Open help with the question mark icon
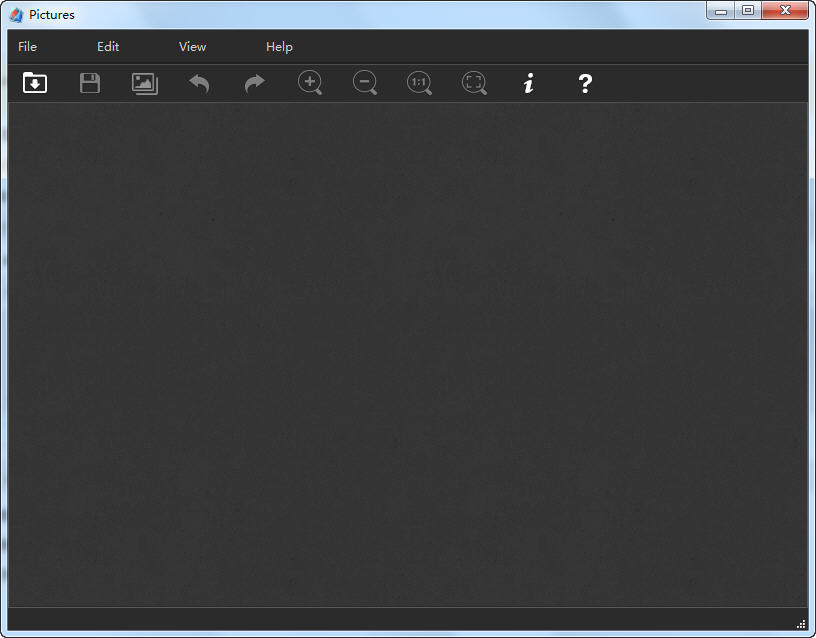The height and width of the screenshot is (638, 816). coord(585,83)
